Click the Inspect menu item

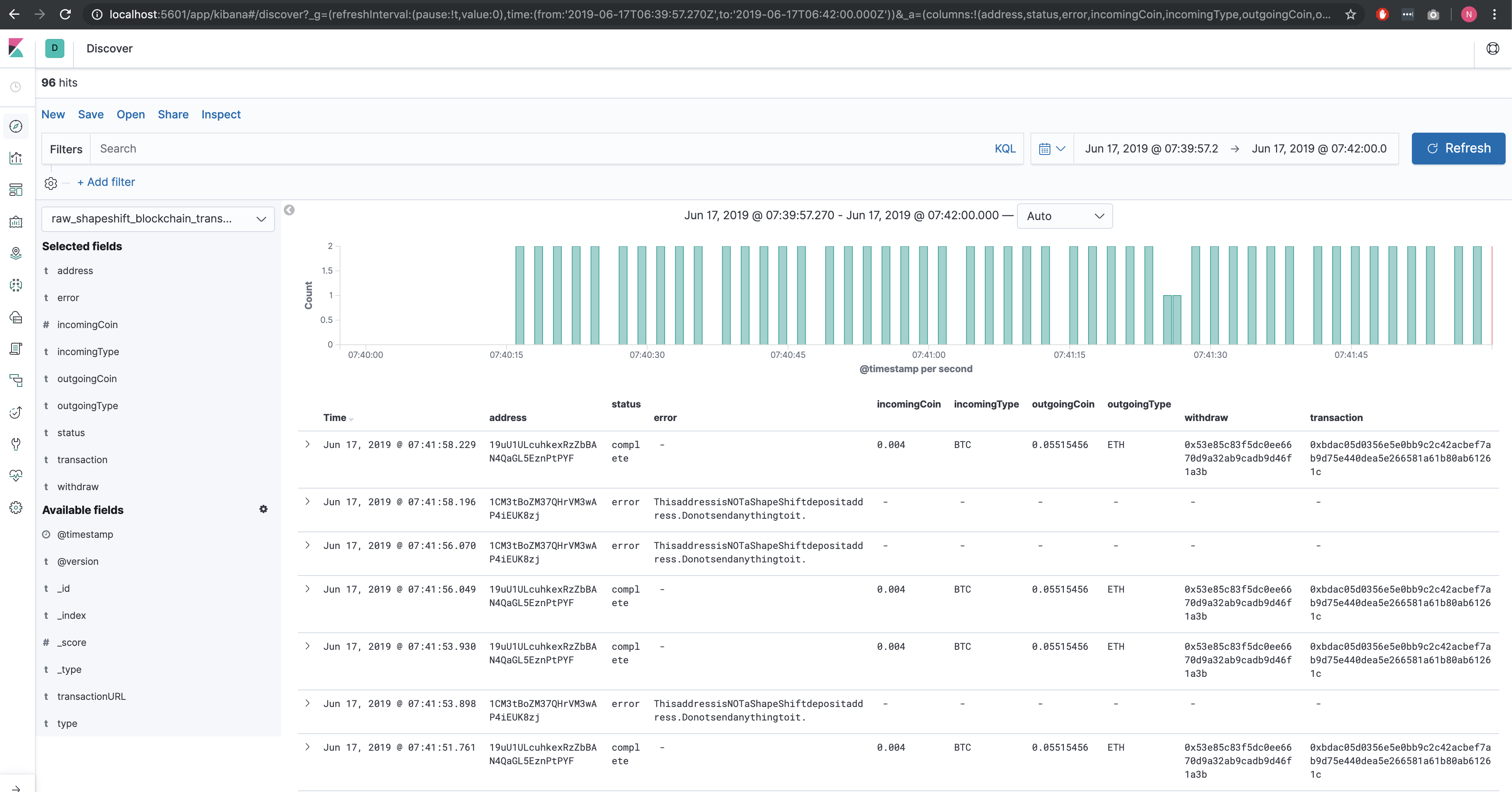pos(221,114)
